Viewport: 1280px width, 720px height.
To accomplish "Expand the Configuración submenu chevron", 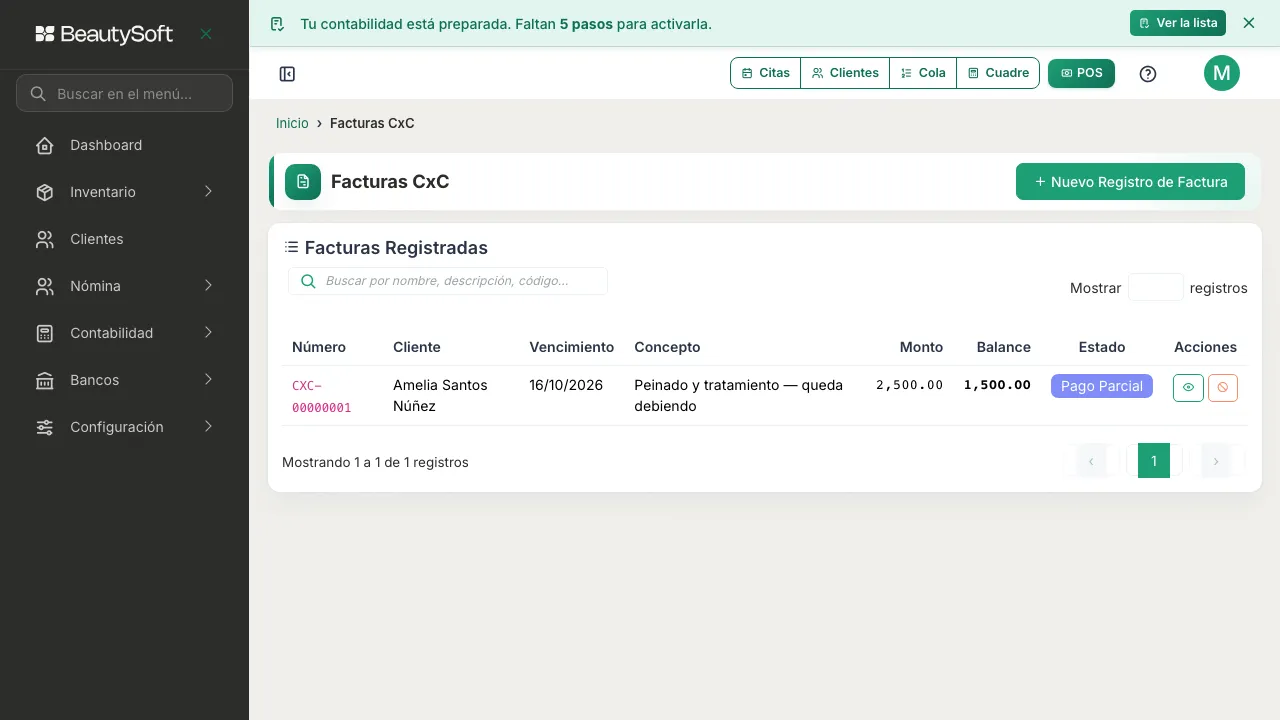I will click(208, 427).
